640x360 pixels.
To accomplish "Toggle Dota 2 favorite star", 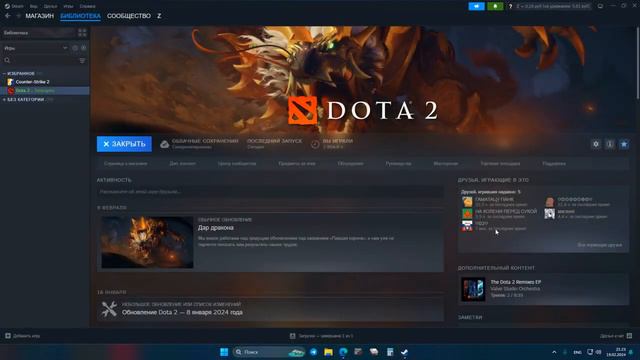I will tap(624, 144).
